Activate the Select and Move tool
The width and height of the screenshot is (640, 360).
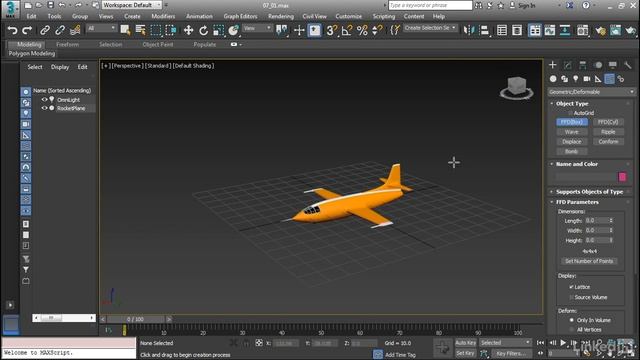click(x=188, y=30)
